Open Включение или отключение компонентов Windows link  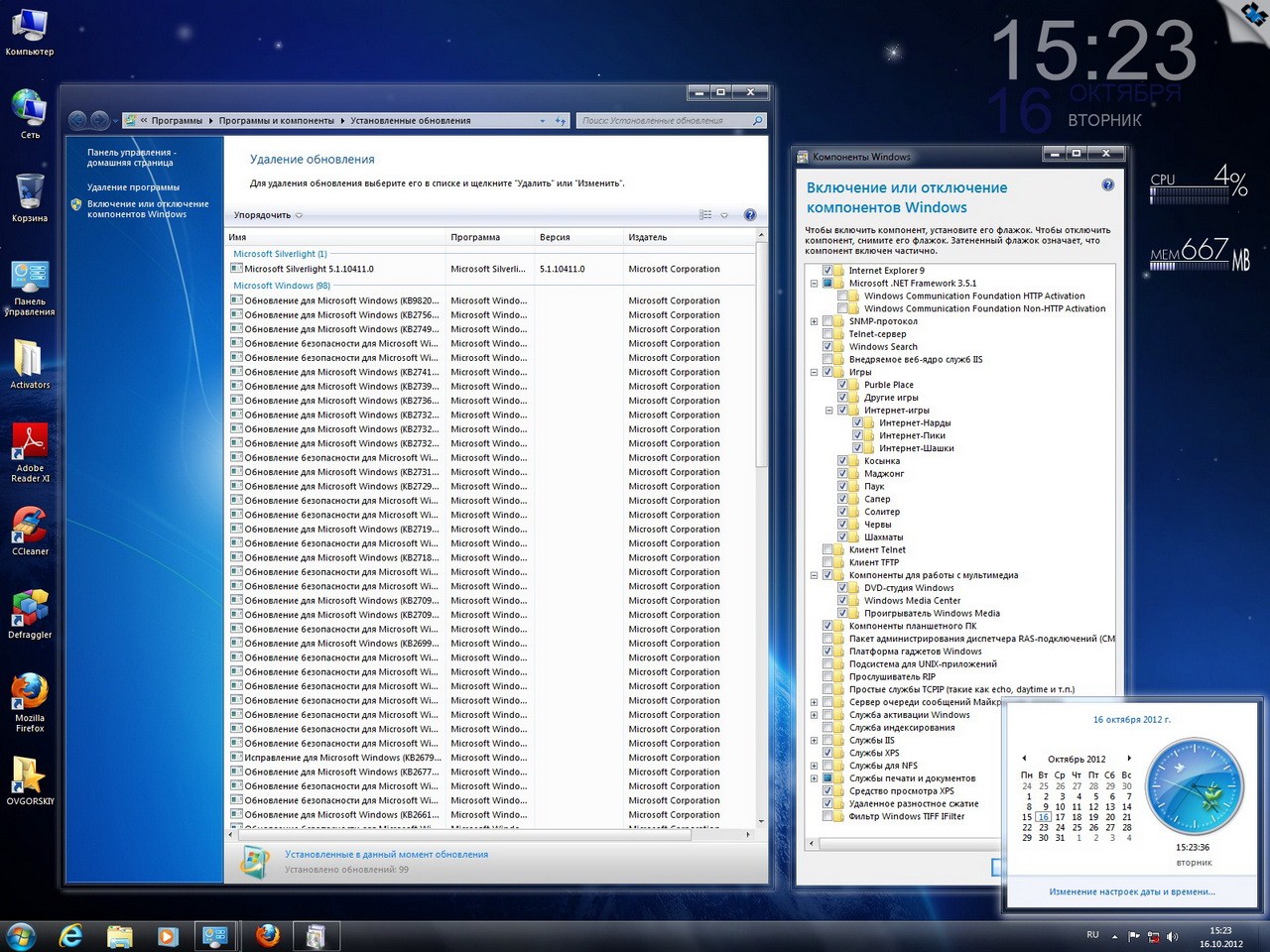148,209
